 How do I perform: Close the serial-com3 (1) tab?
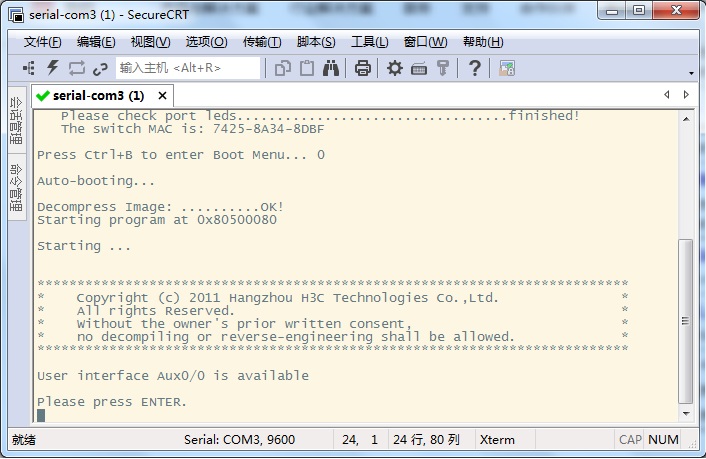163,95
